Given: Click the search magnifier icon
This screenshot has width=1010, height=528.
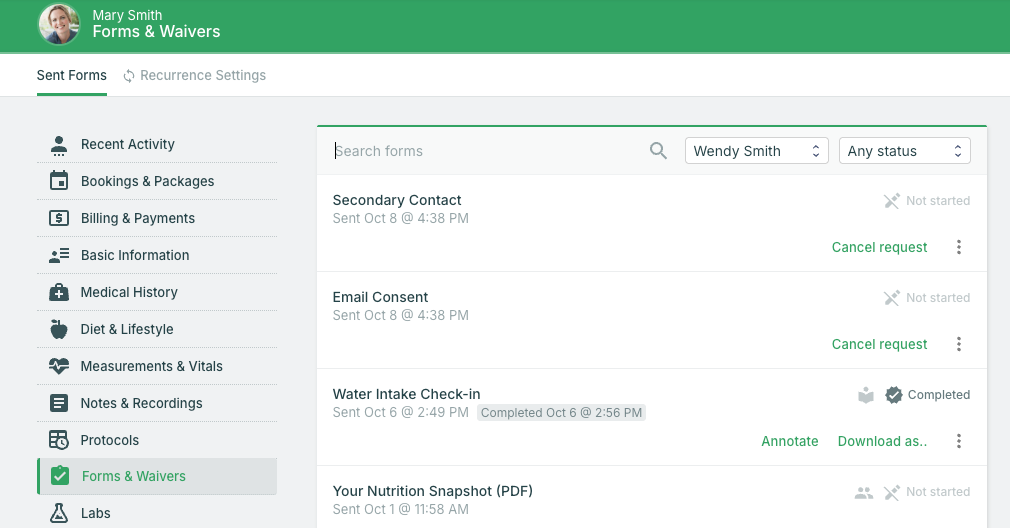Looking at the screenshot, I should click(658, 151).
